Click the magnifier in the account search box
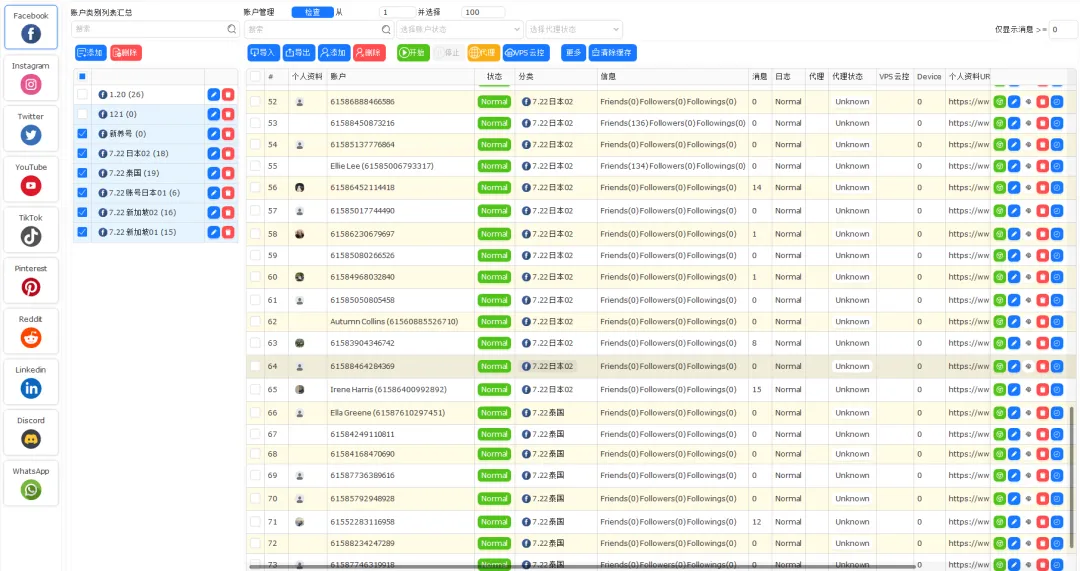Screen dimensions: 1080x571 386,30
